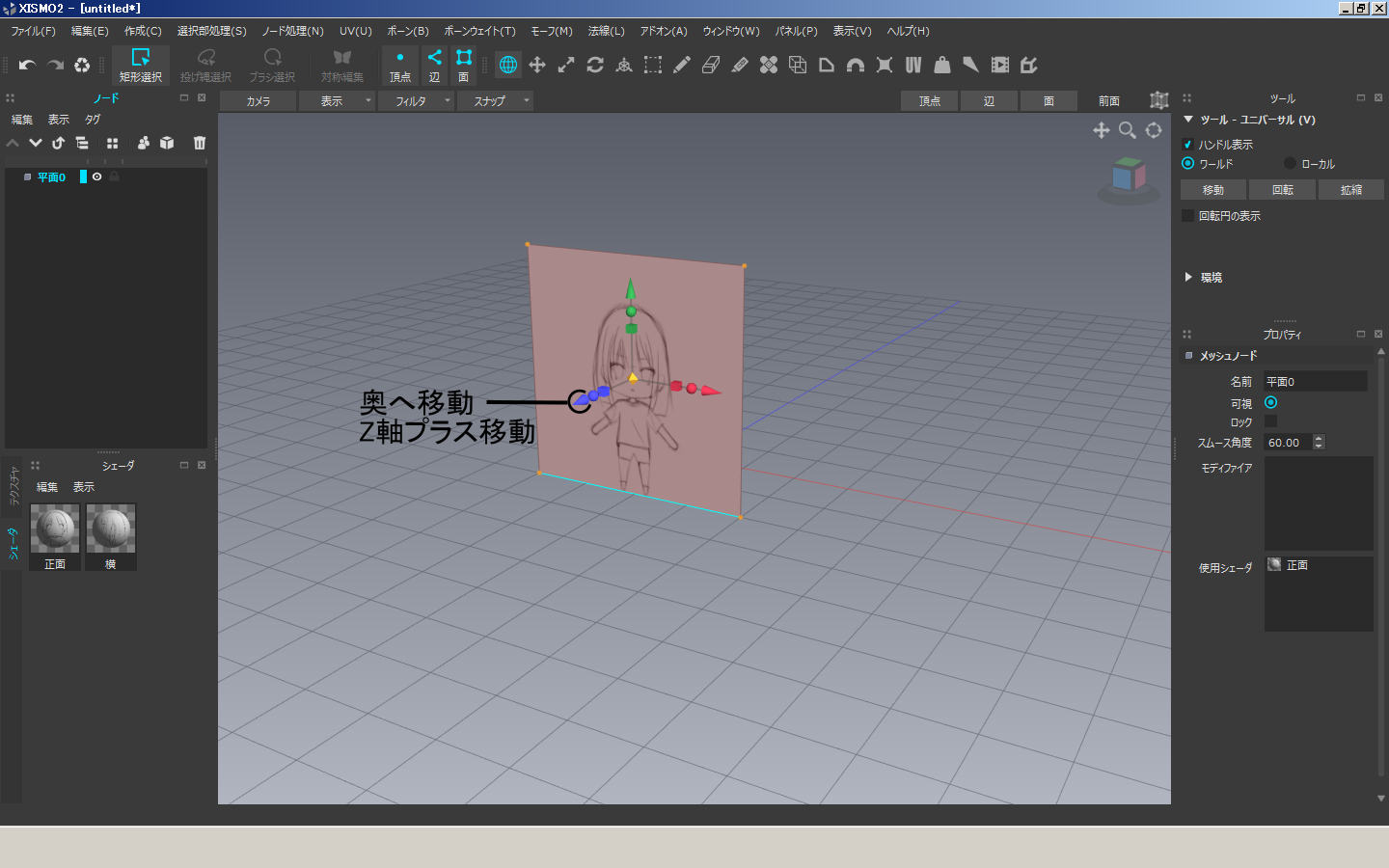
Task: Open ウィンドウ(W) menu
Action: 731,31
